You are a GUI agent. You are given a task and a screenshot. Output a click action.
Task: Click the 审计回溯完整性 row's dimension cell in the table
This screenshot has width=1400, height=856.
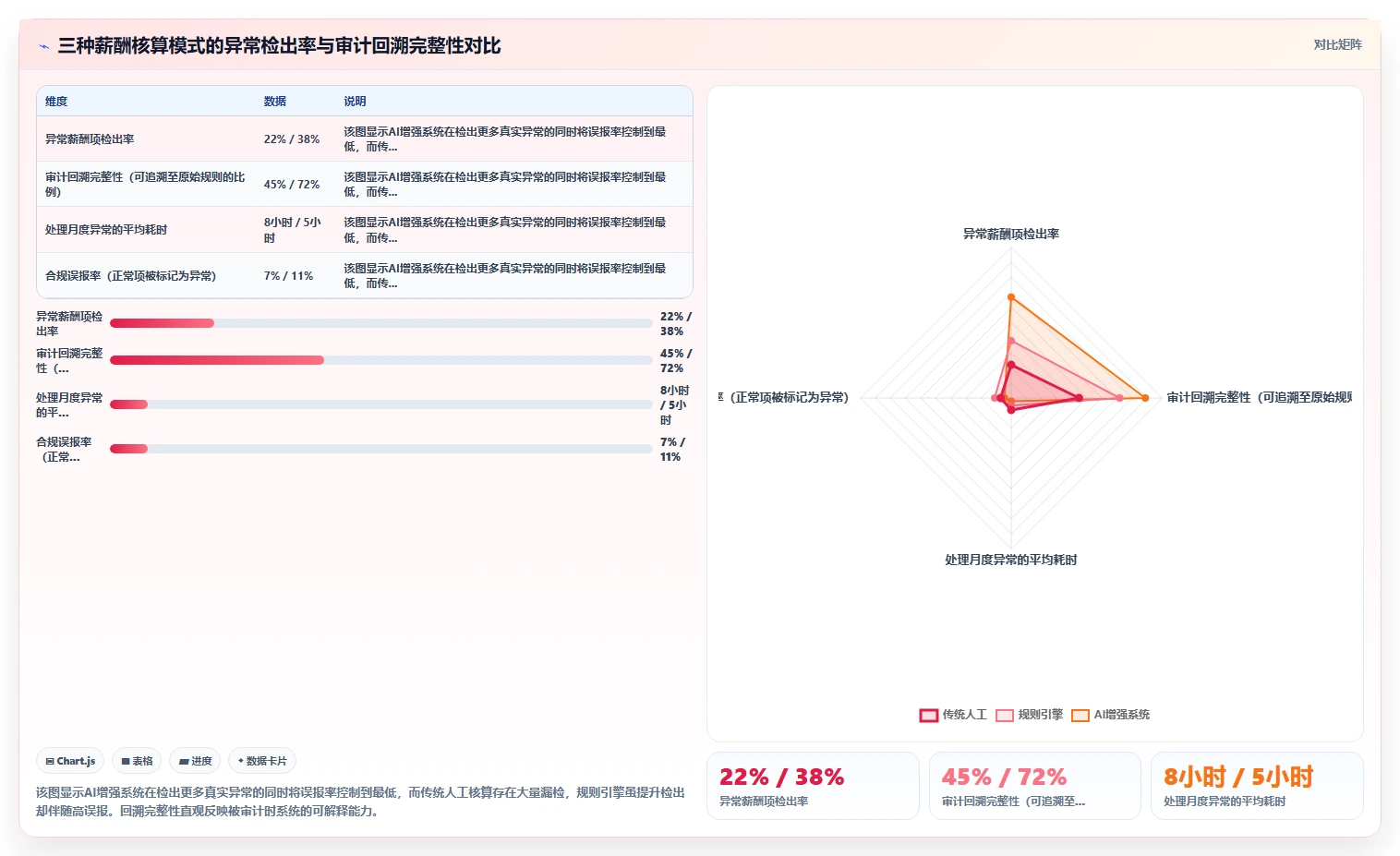click(146, 185)
